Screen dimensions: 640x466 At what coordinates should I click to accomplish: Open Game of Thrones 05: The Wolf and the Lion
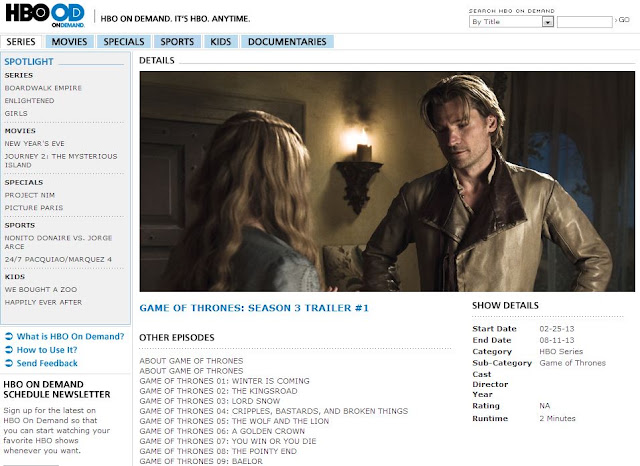234,421
